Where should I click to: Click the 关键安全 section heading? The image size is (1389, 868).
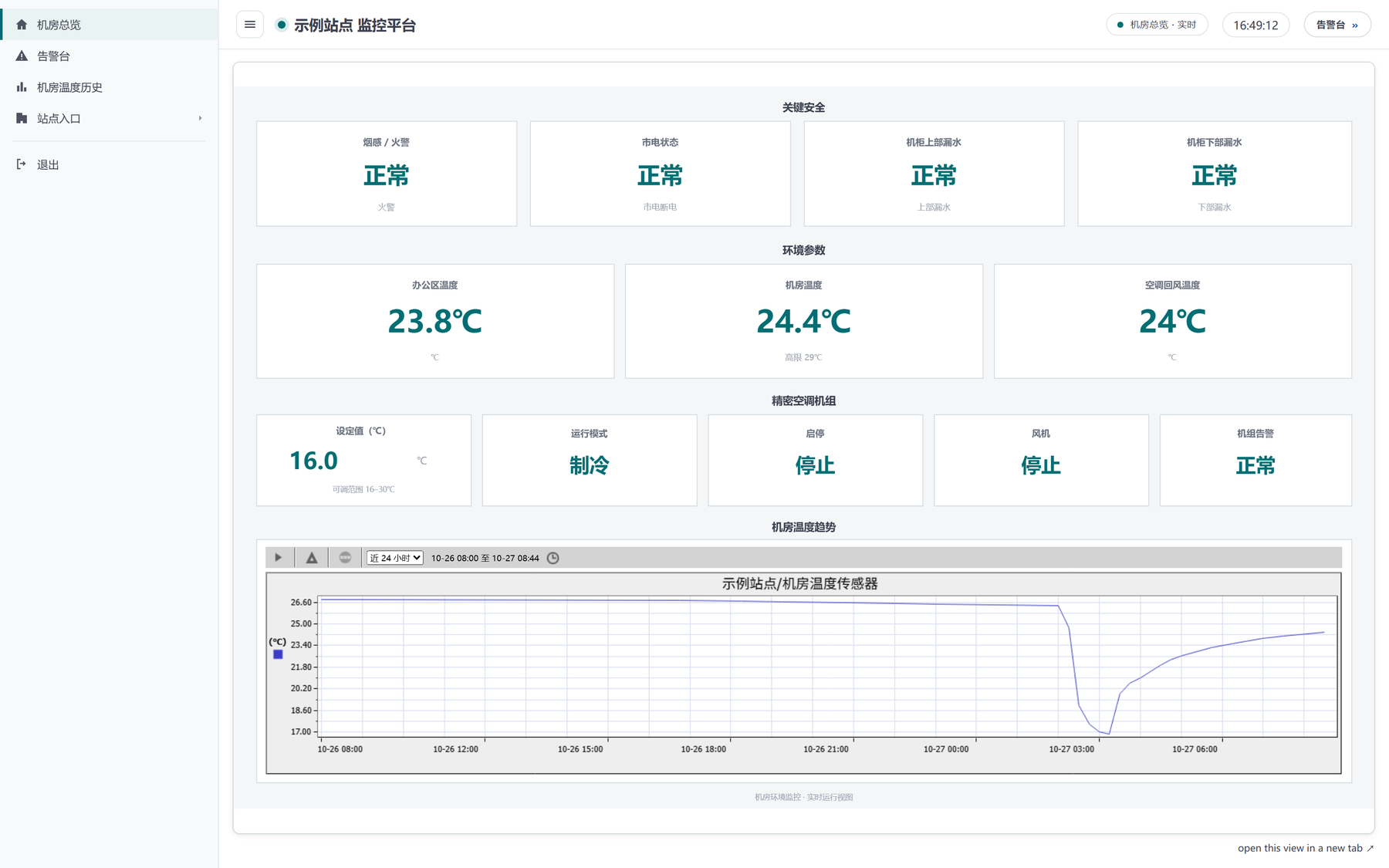point(803,107)
